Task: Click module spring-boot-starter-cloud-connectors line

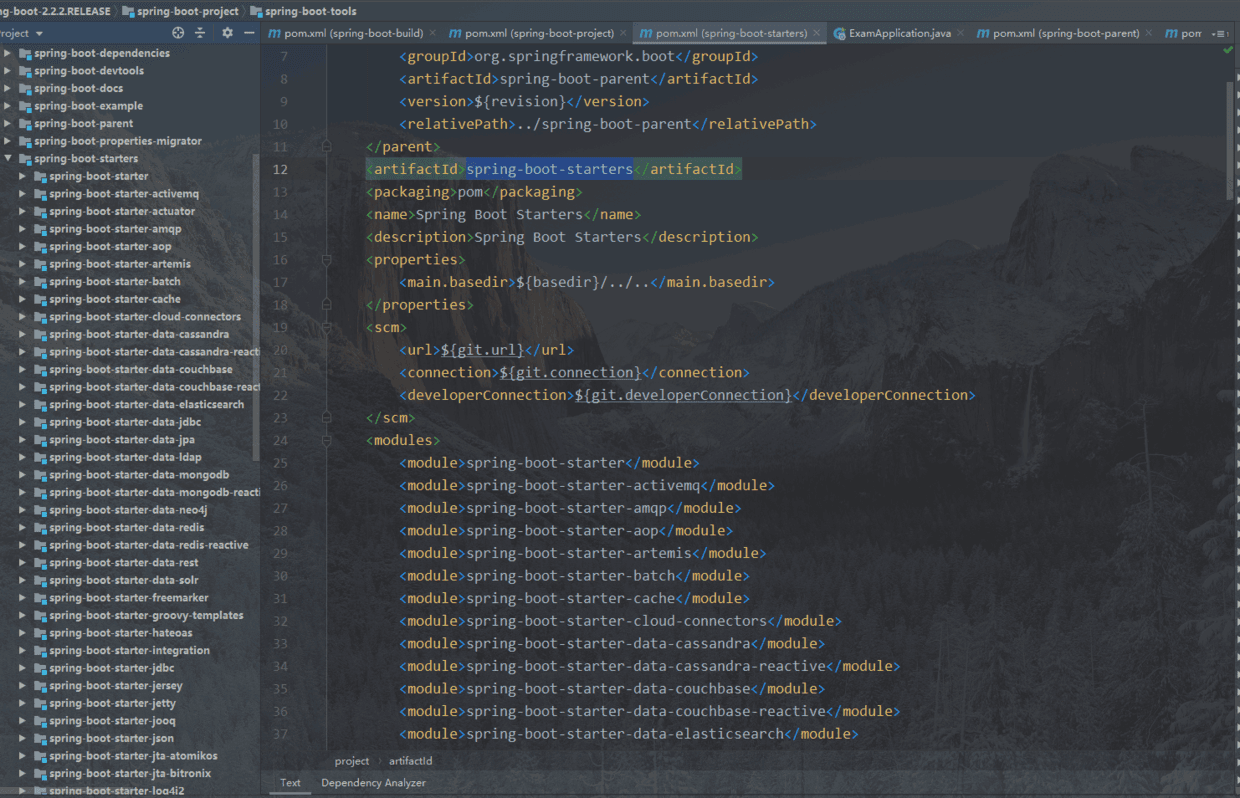Action: 620,621
